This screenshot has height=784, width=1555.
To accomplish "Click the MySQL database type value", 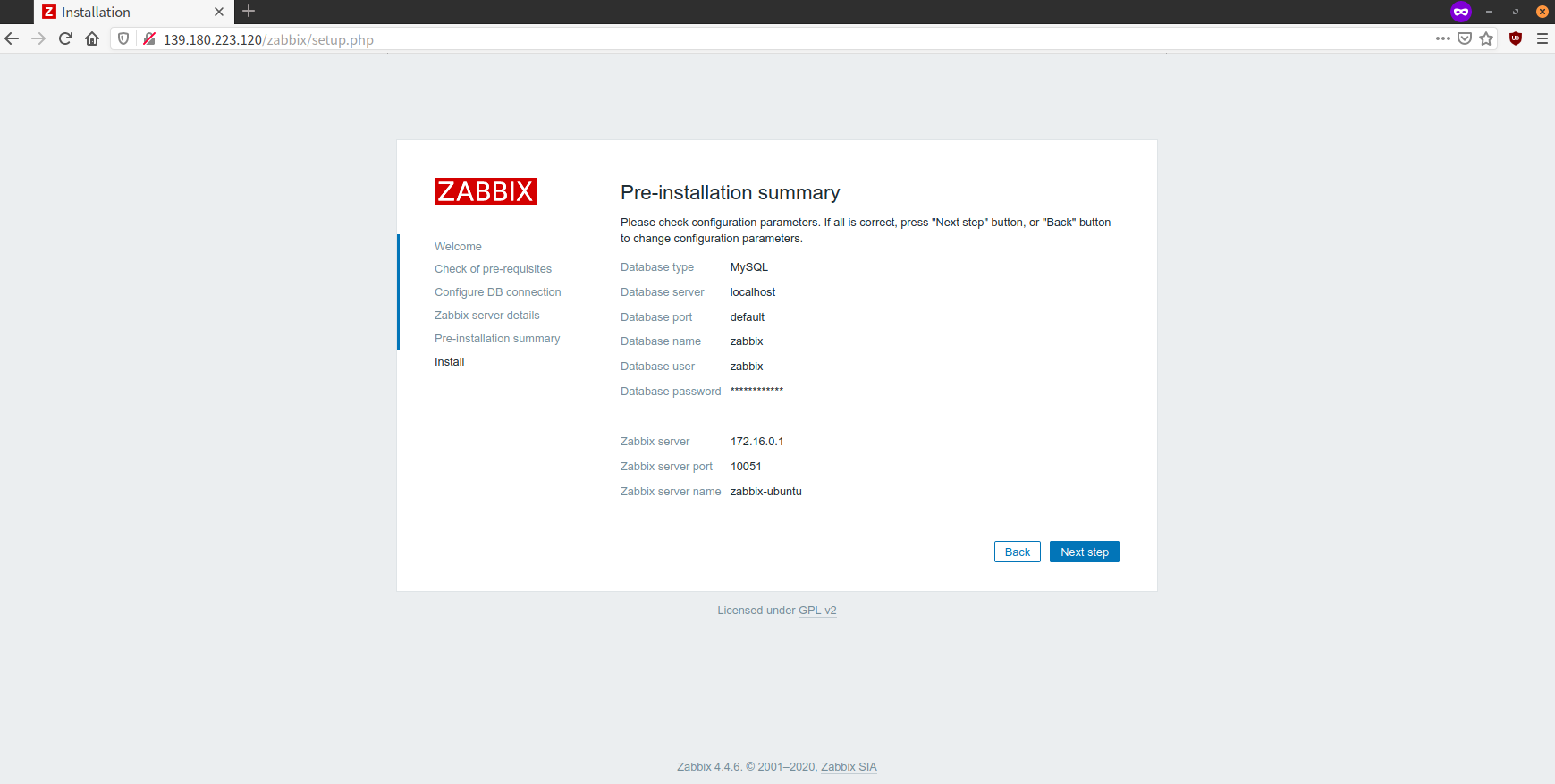I will (x=749, y=267).
